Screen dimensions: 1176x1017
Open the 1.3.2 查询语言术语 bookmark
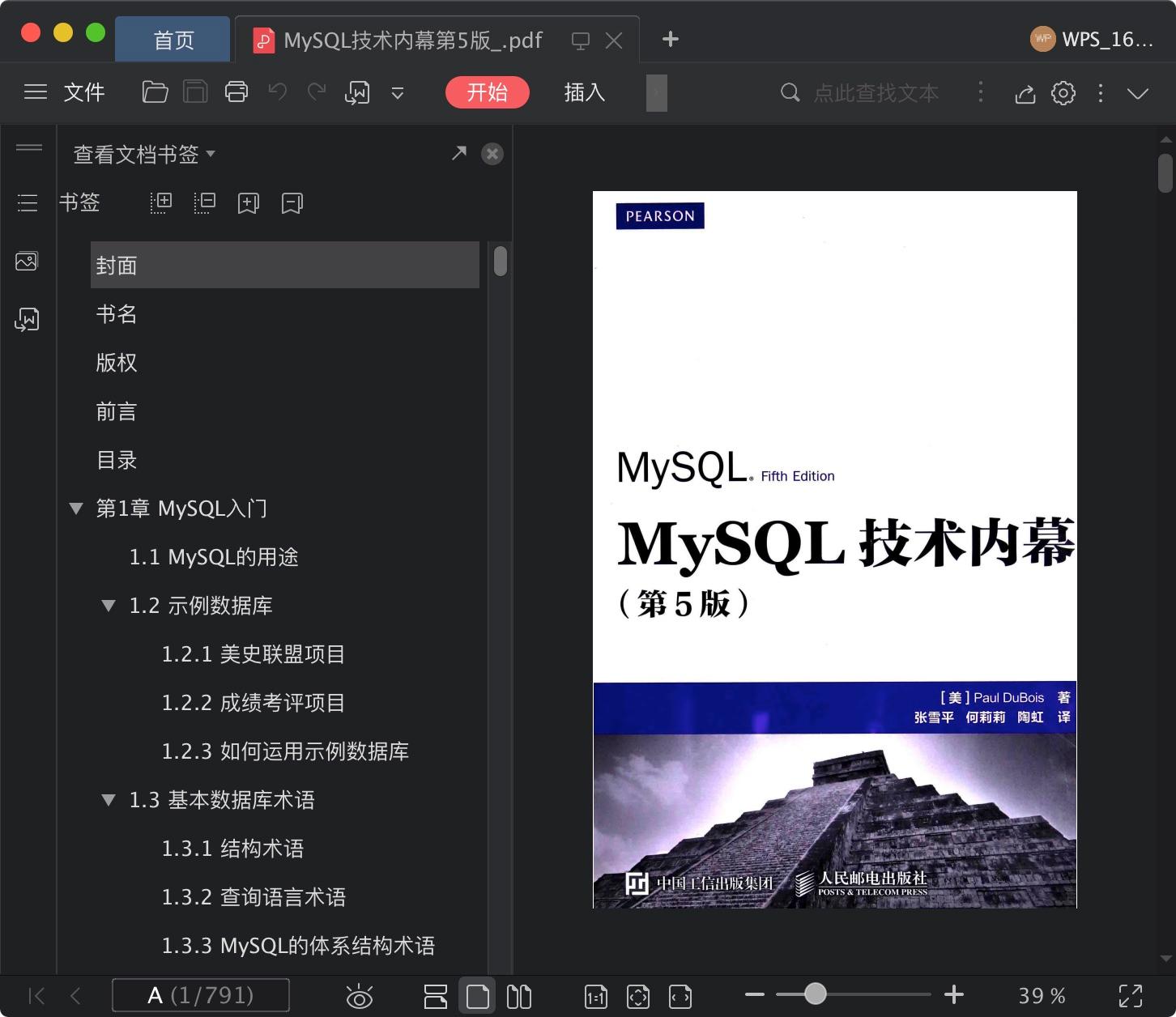tap(254, 897)
